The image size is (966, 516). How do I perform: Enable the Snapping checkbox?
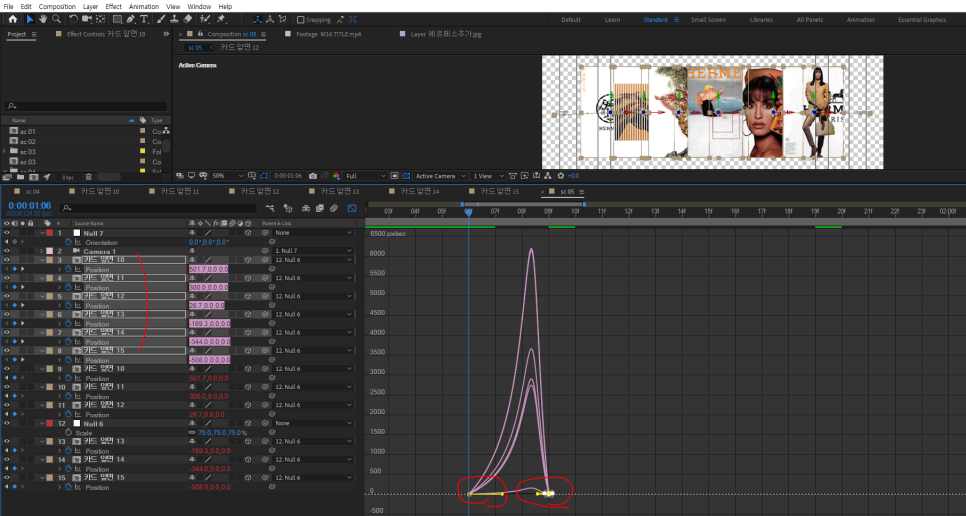[301, 20]
